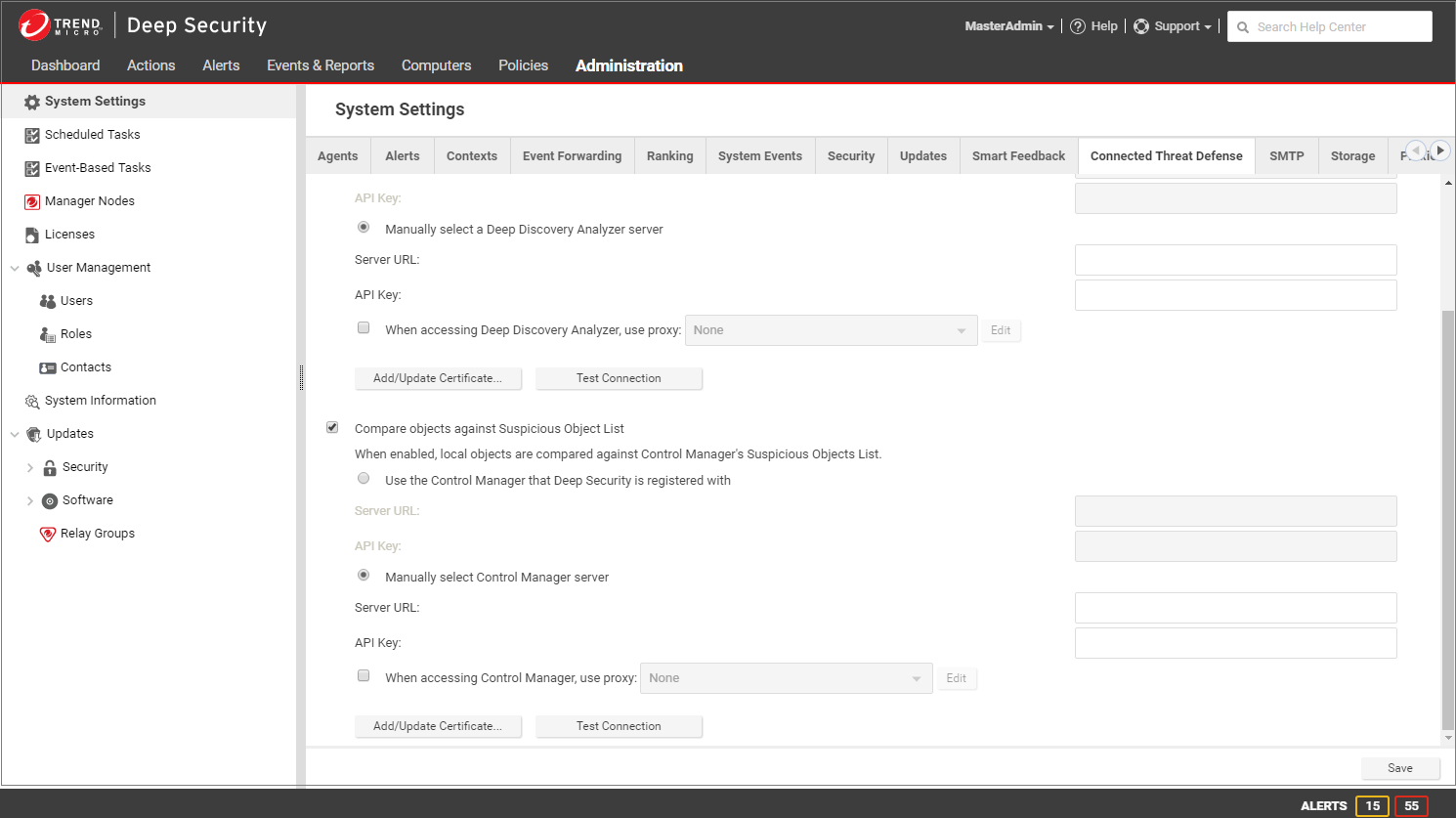This screenshot has height=818, width=1456.
Task: Click the Relay Groups shield icon
Action: point(48,534)
